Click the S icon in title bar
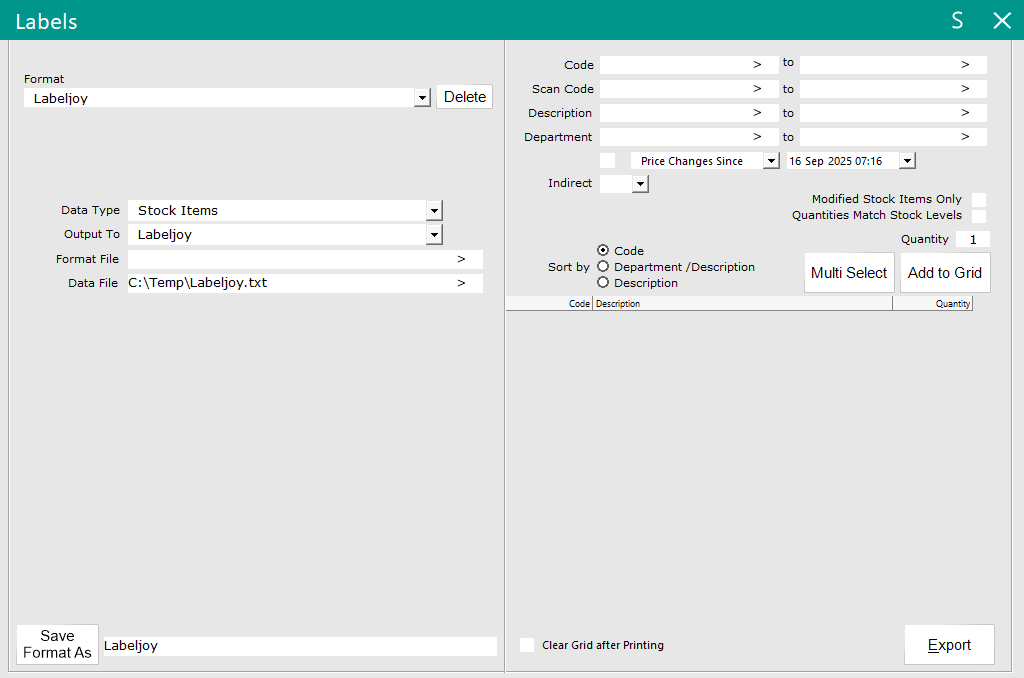 (957, 21)
